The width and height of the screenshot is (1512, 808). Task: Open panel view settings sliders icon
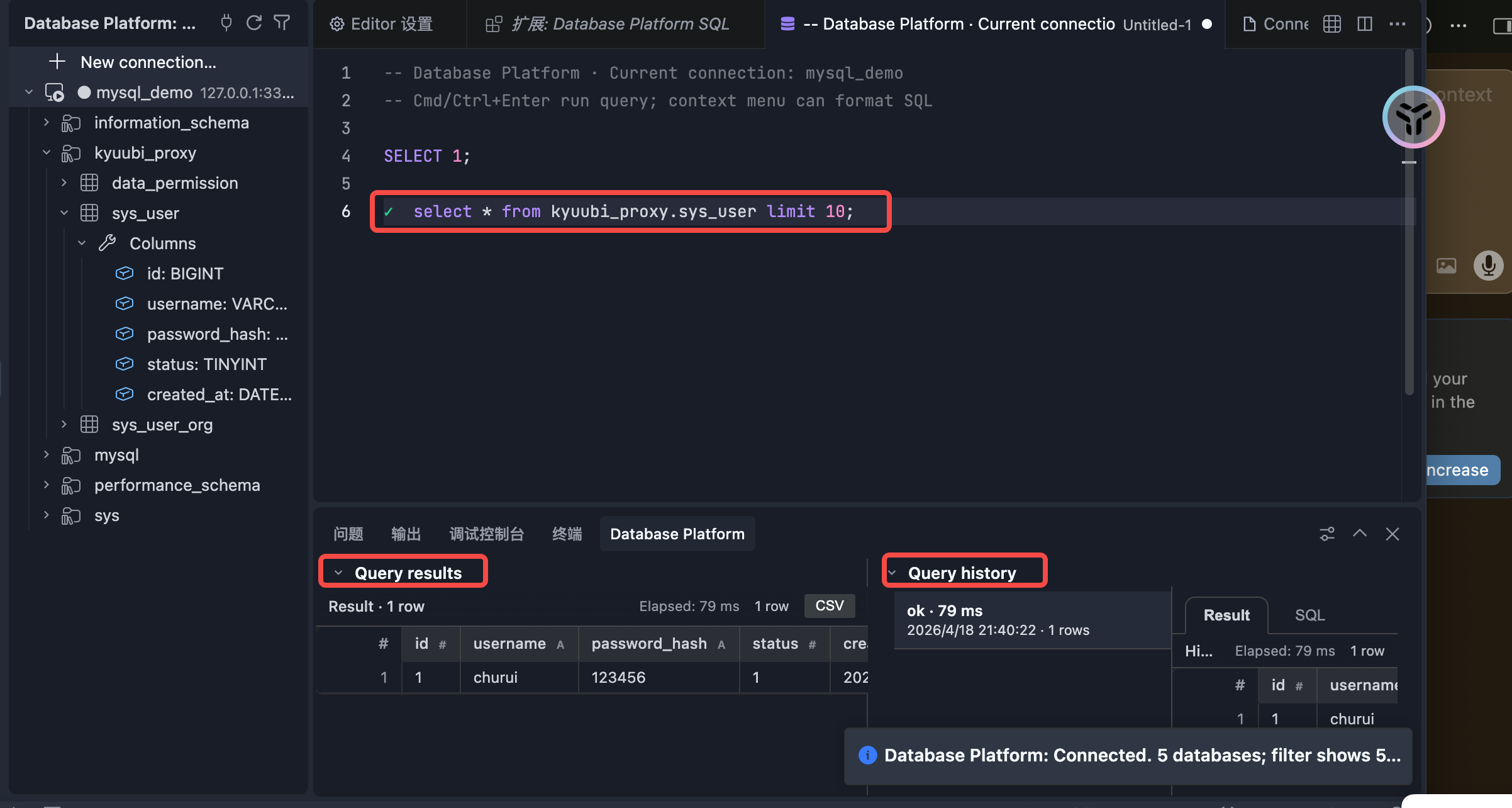(1327, 534)
